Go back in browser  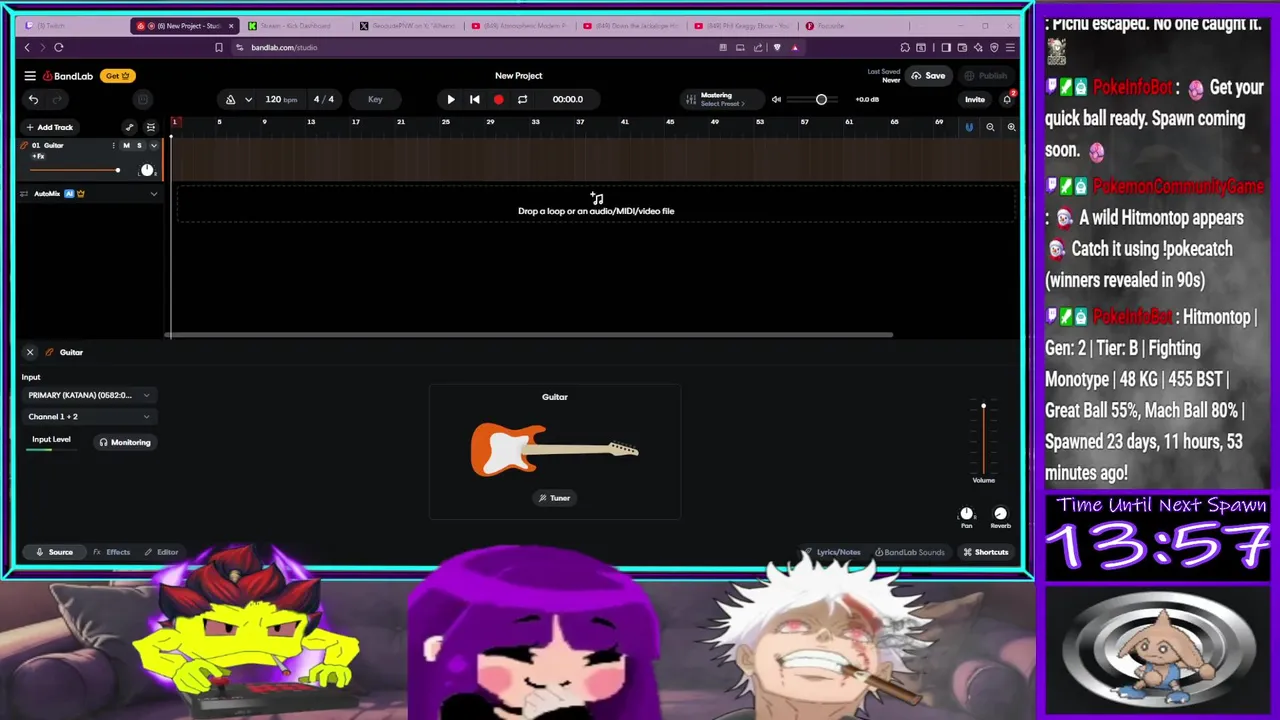point(27,47)
